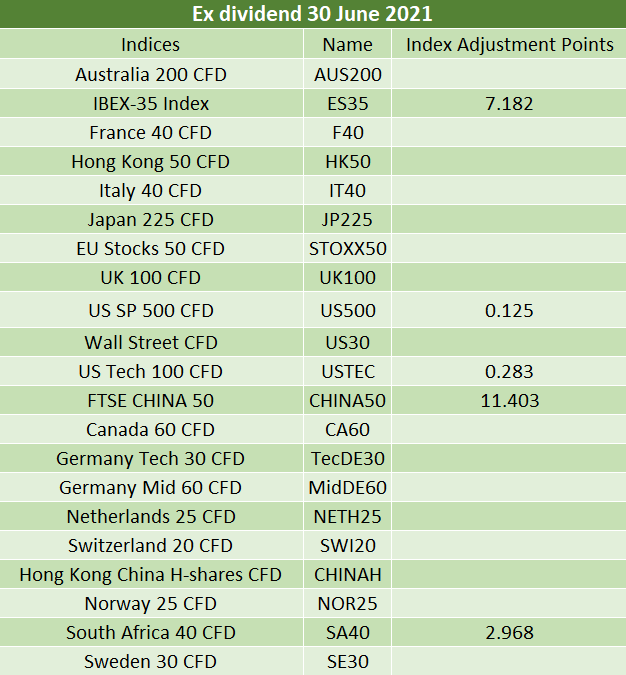Viewport: 626px width, 675px height.
Task: Click the MidDE60 name cell
Action: [347, 488]
